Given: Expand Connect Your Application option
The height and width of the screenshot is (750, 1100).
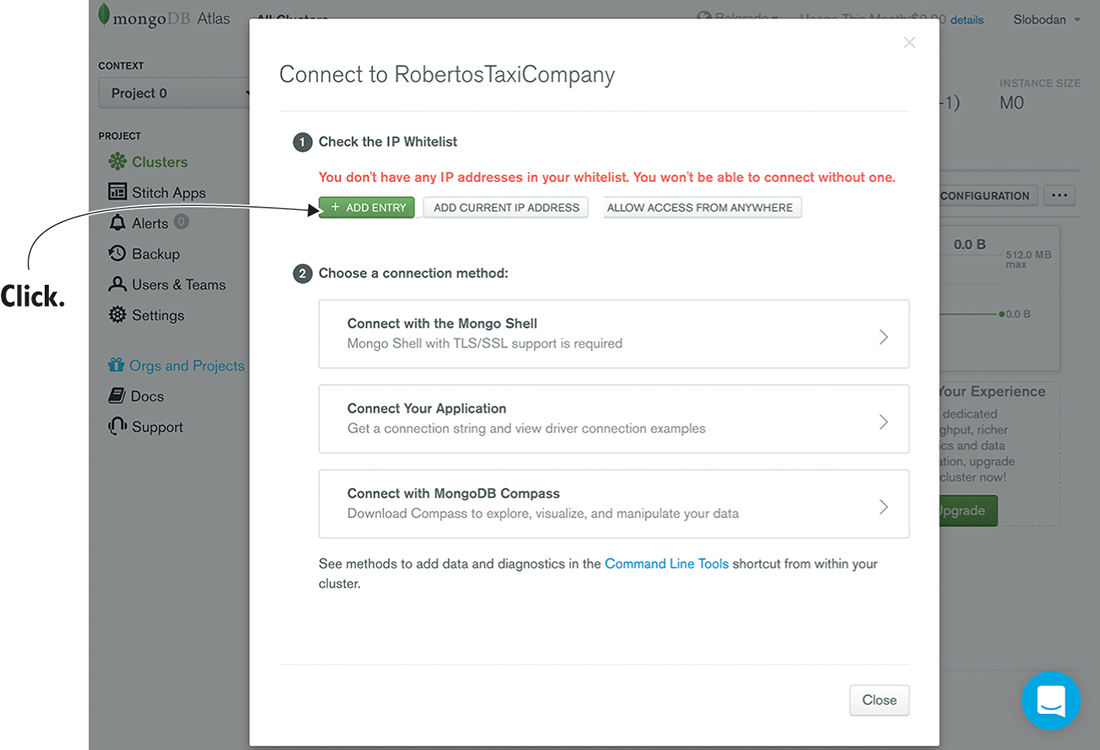Looking at the screenshot, I should click(x=613, y=419).
